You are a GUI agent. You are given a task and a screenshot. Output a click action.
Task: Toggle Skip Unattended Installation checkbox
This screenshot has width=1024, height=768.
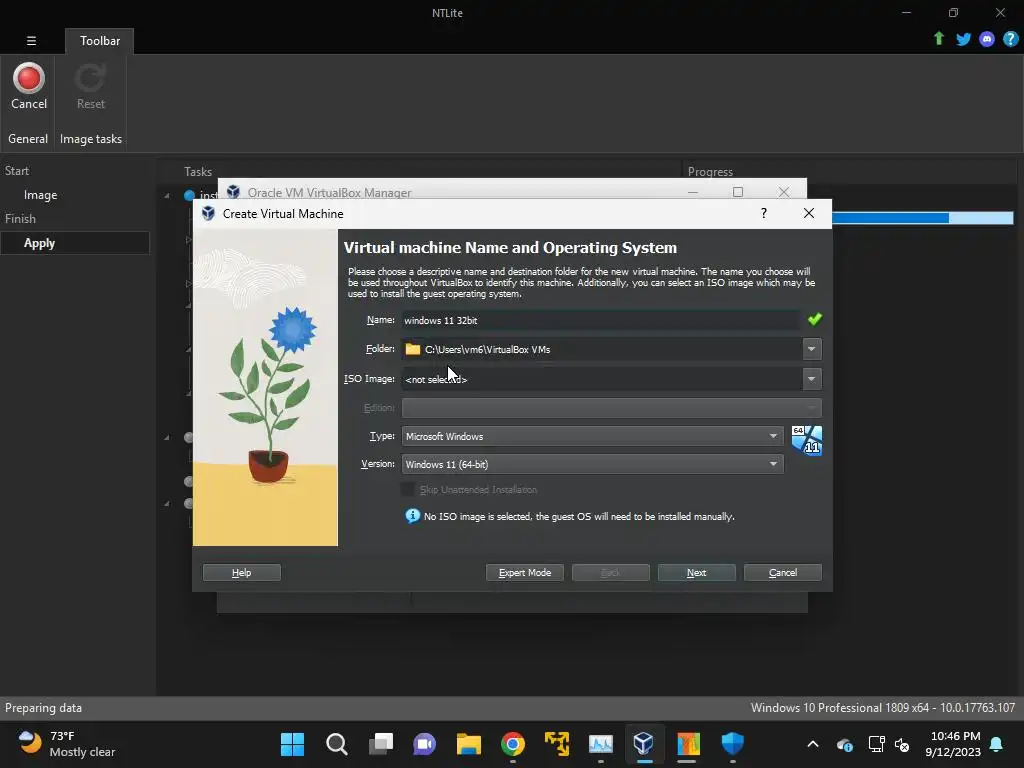coord(408,489)
